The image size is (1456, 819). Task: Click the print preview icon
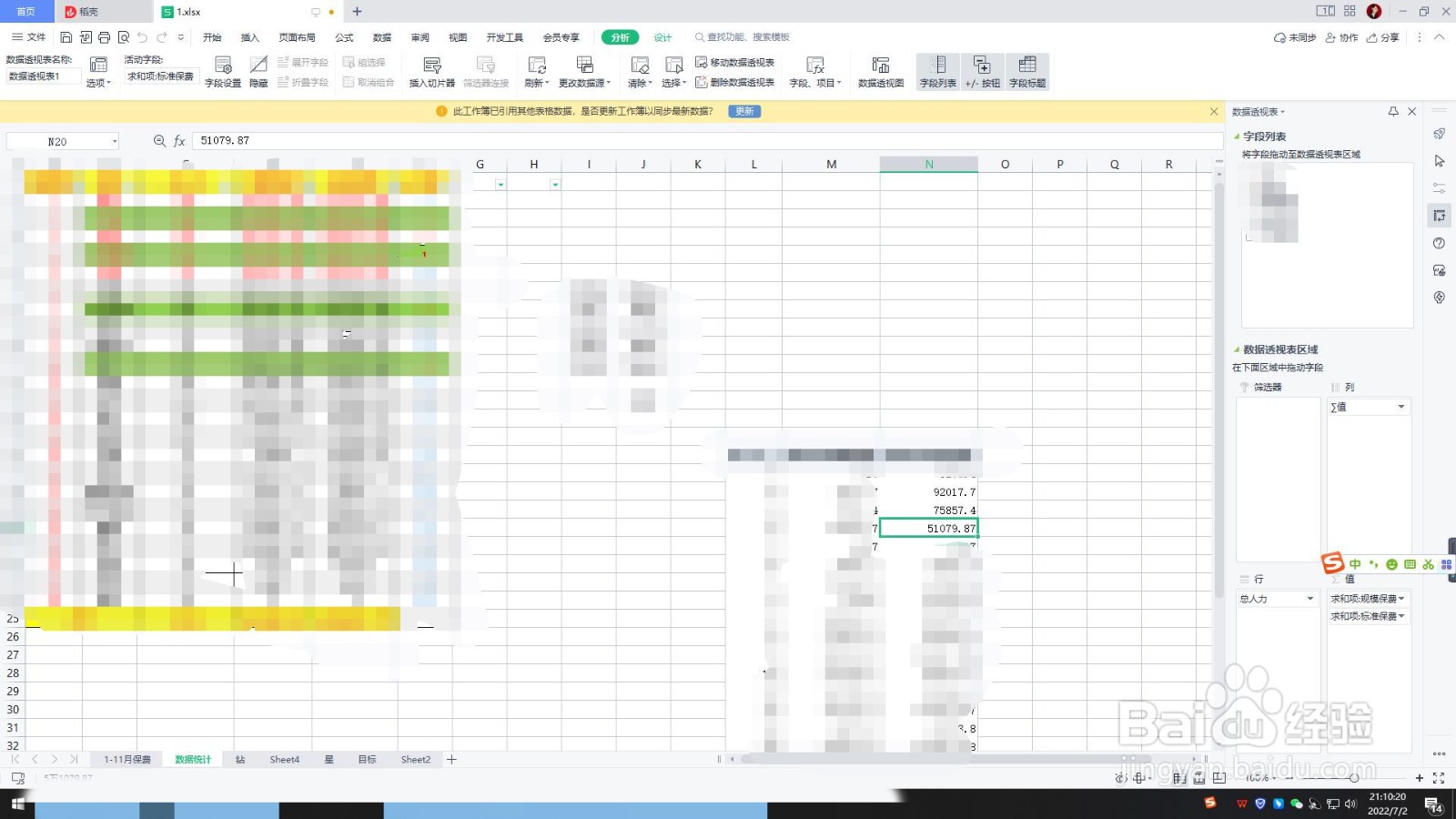click(123, 37)
